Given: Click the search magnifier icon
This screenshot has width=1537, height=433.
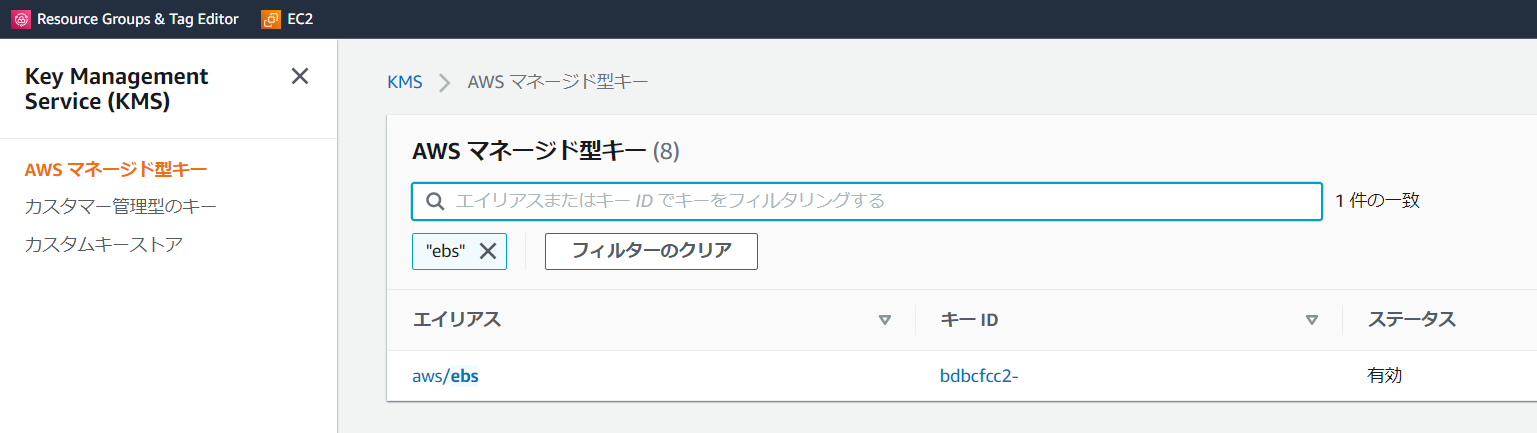Looking at the screenshot, I should [435, 201].
